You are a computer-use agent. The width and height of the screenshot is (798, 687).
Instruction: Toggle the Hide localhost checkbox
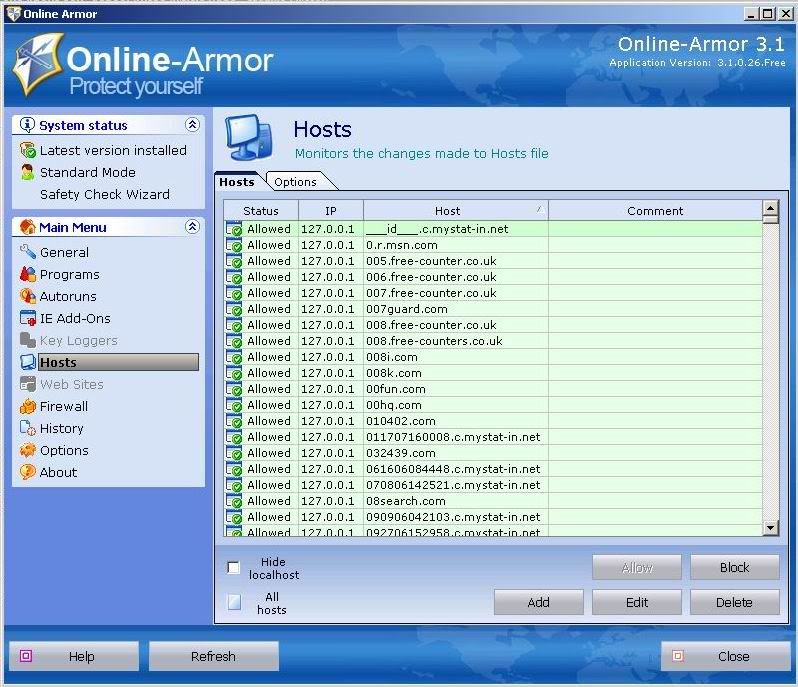click(233, 567)
